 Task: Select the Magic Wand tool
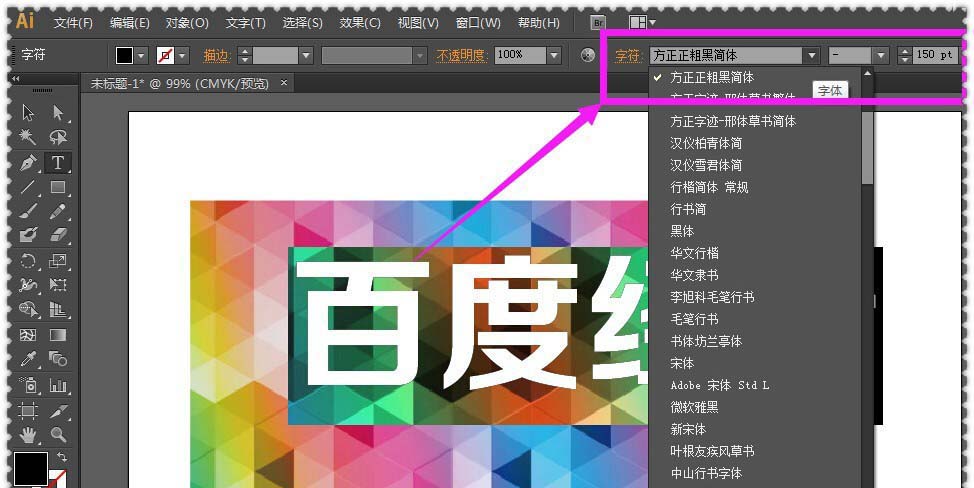pos(28,137)
